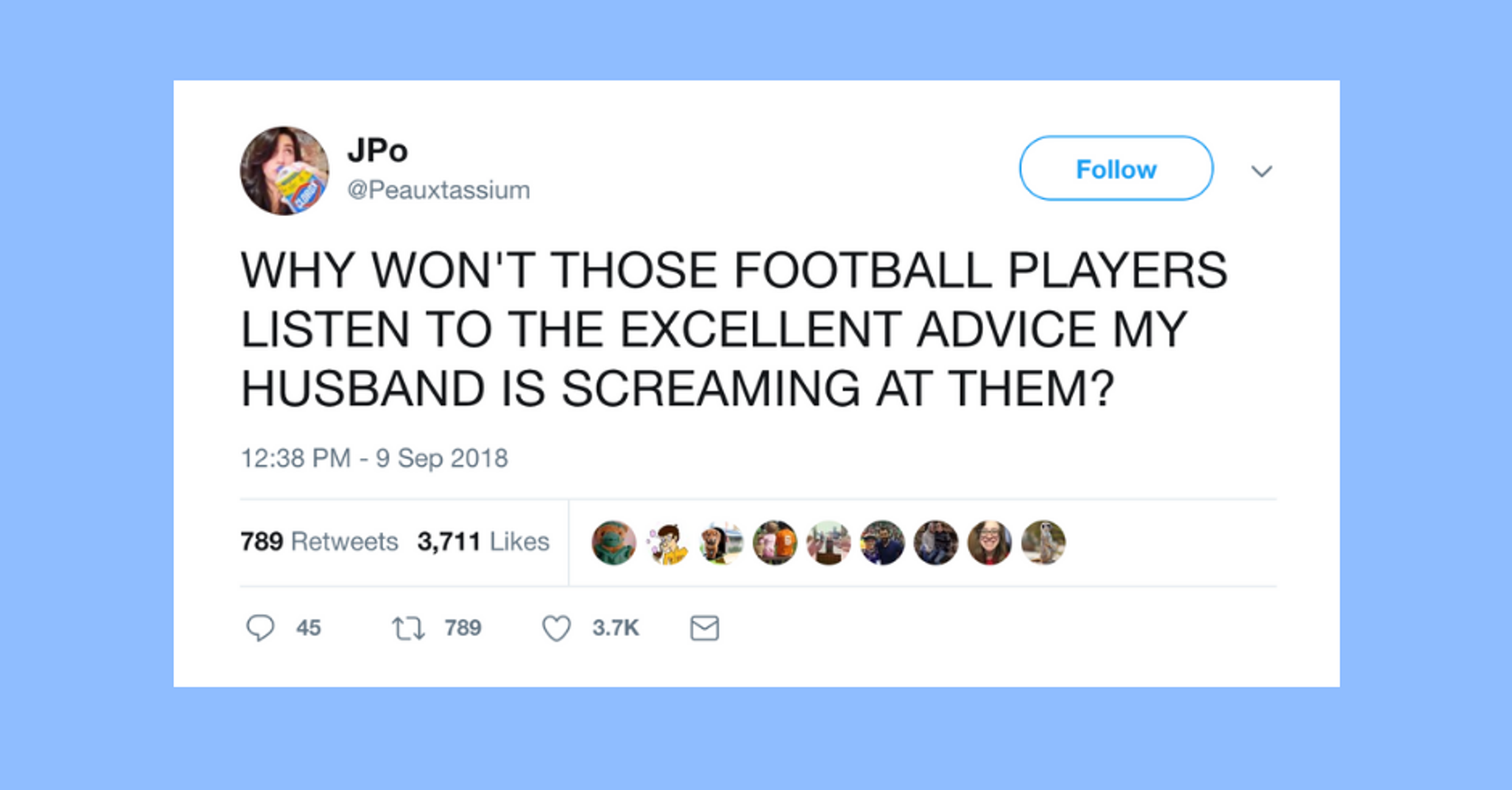This screenshot has height=790, width=1512.
Task: Click the Follow button
Action: (x=1115, y=169)
